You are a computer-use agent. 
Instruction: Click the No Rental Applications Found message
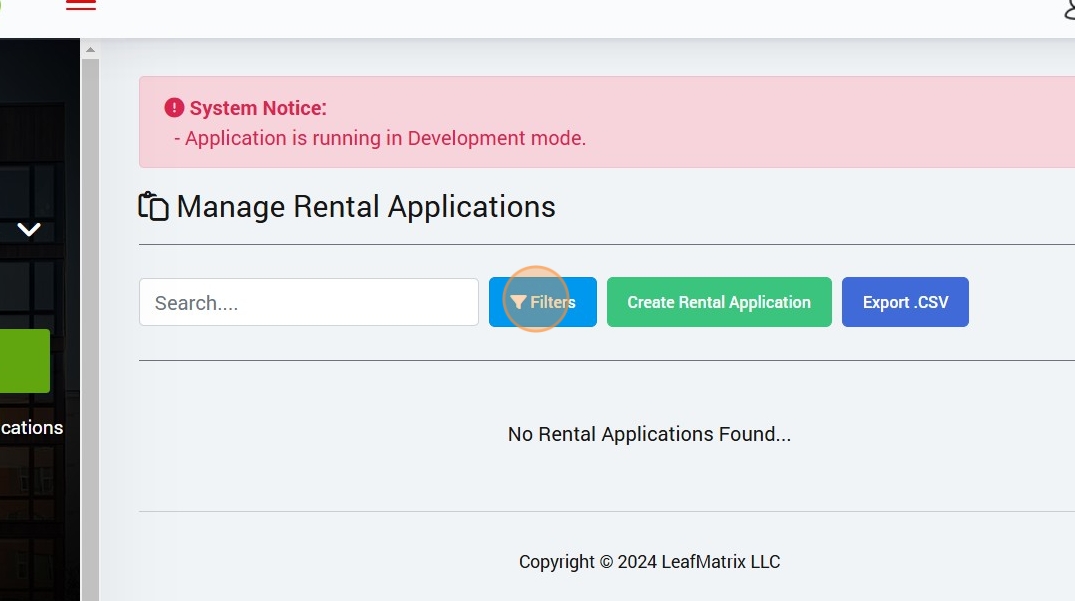[x=649, y=434]
